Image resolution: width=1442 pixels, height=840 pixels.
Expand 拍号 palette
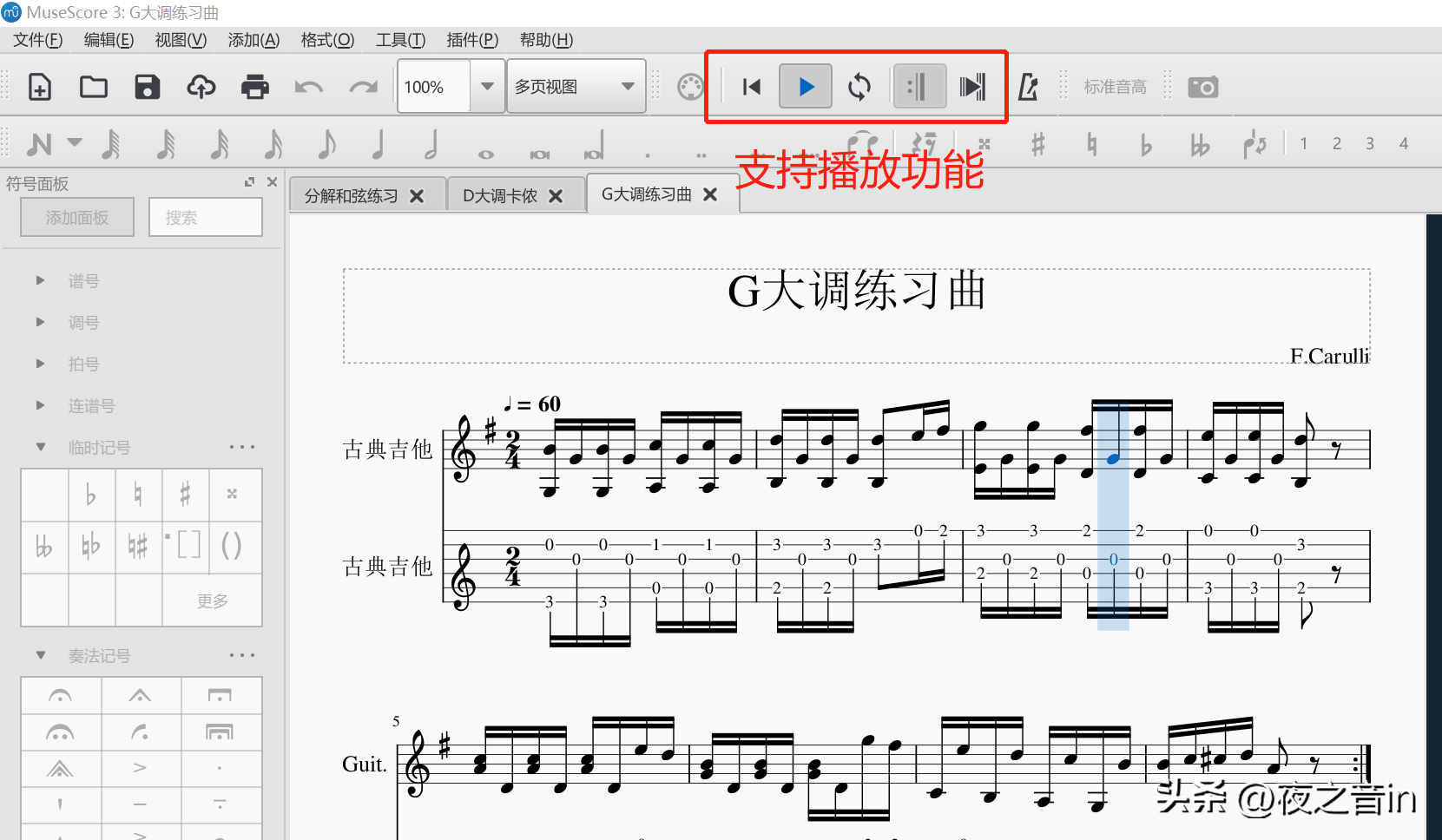coord(40,364)
